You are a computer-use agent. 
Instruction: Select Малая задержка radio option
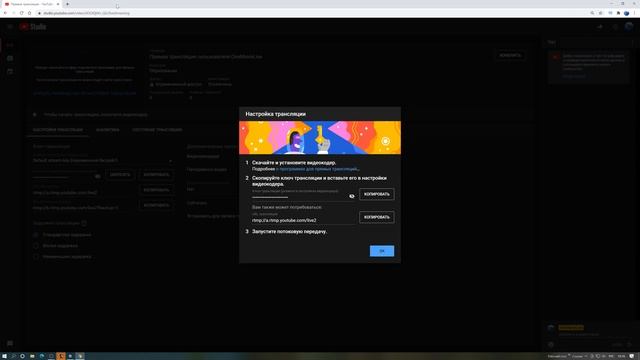coord(36,246)
